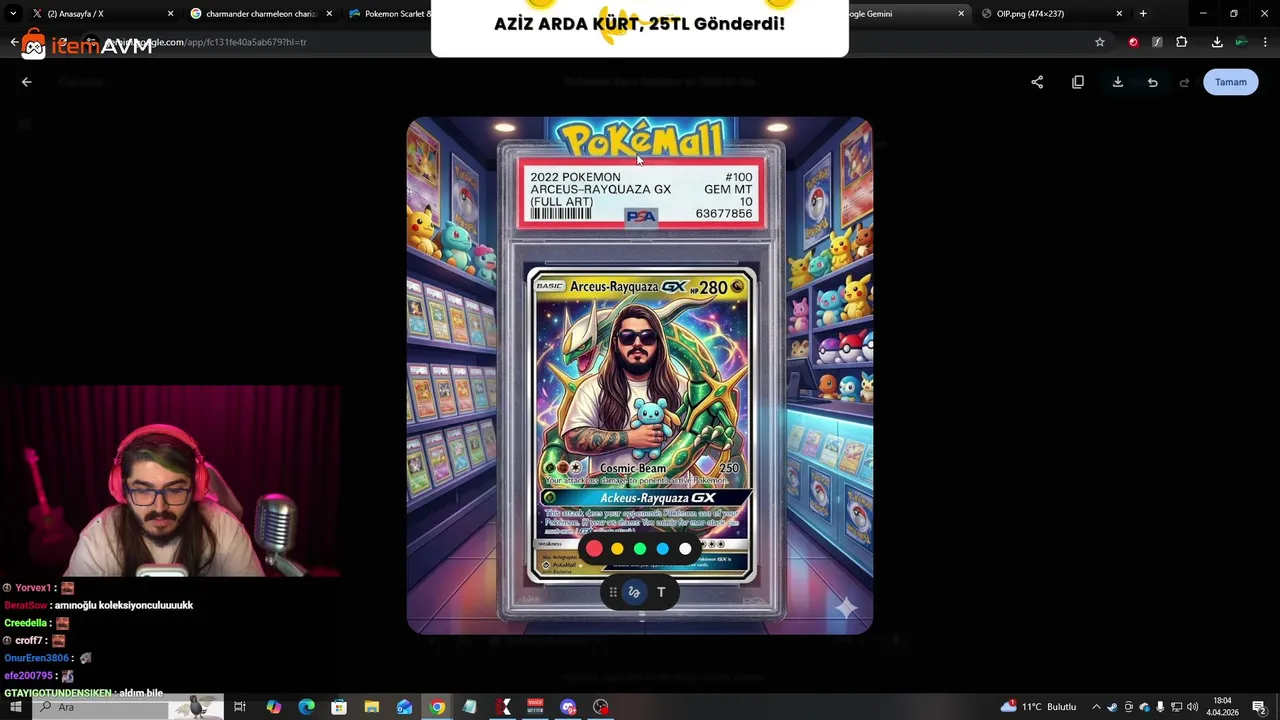The height and width of the screenshot is (720, 1280).
Task: Open the Windows Start menu
Action: (x=15, y=707)
